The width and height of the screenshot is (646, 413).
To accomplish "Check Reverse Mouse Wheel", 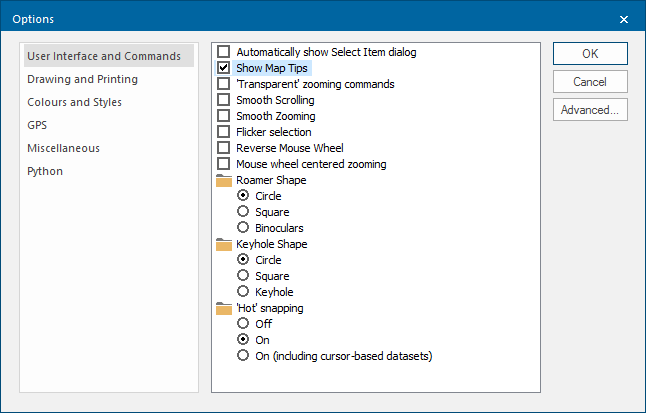I will (224, 148).
